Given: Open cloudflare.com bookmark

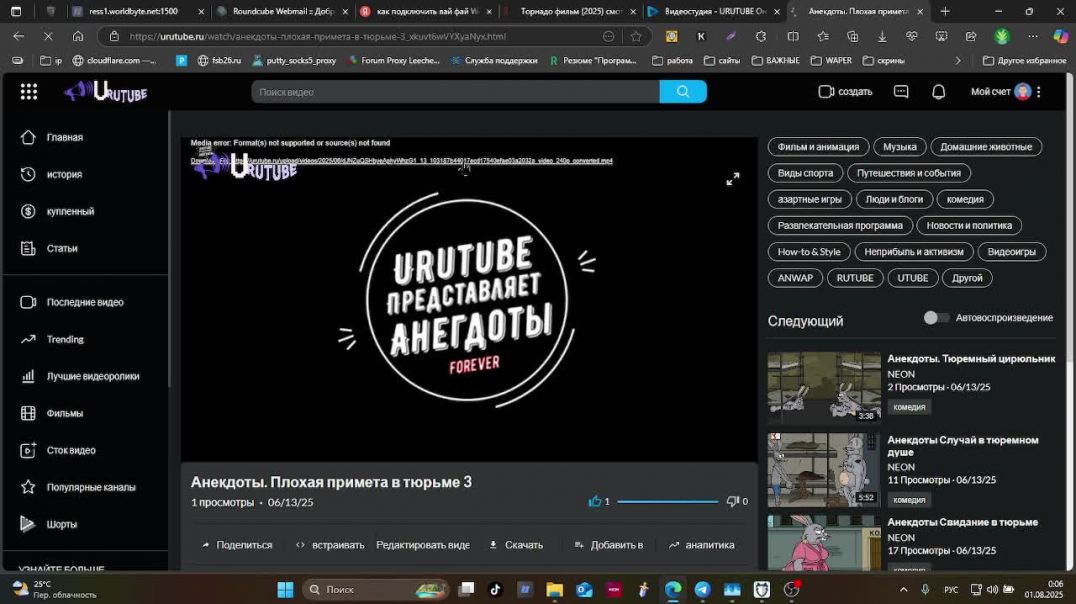Looking at the screenshot, I should click(x=115, y=60).
